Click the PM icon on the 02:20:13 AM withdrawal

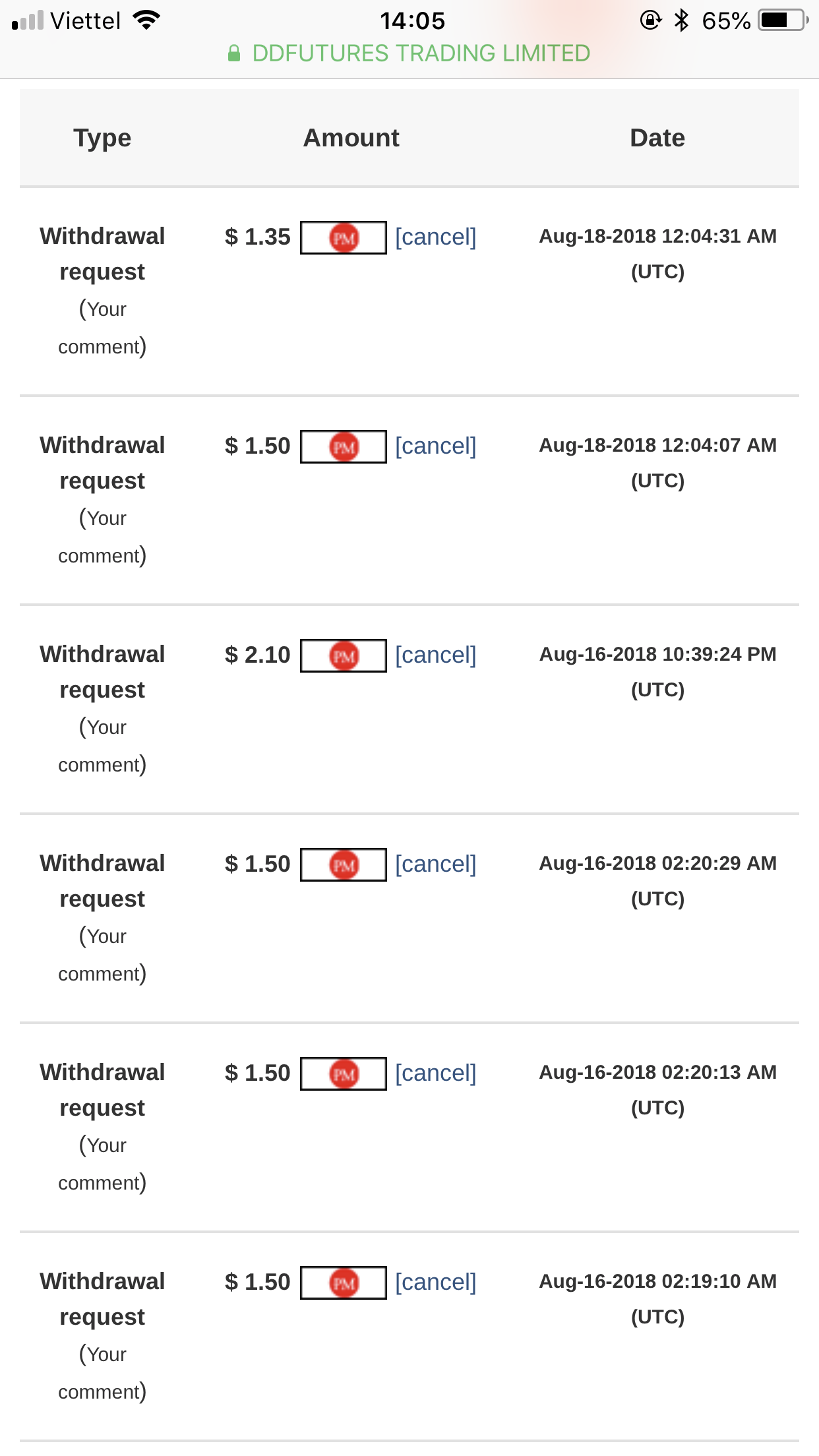[x=344, y=1074]
